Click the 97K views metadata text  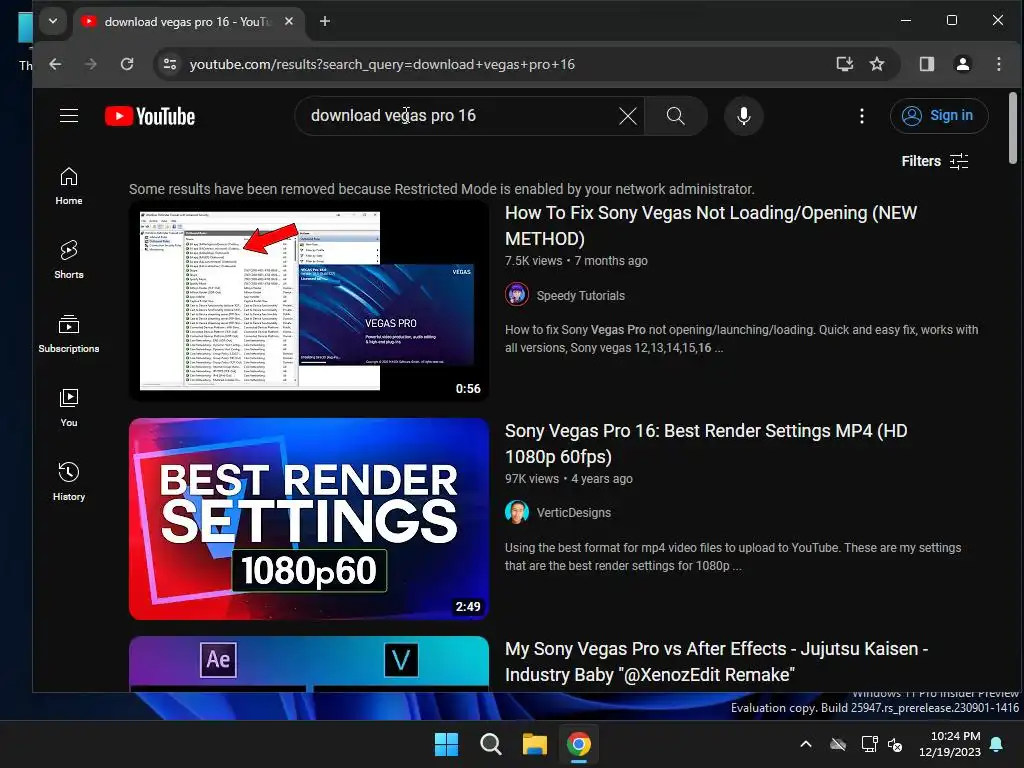[x=532, y=479]
